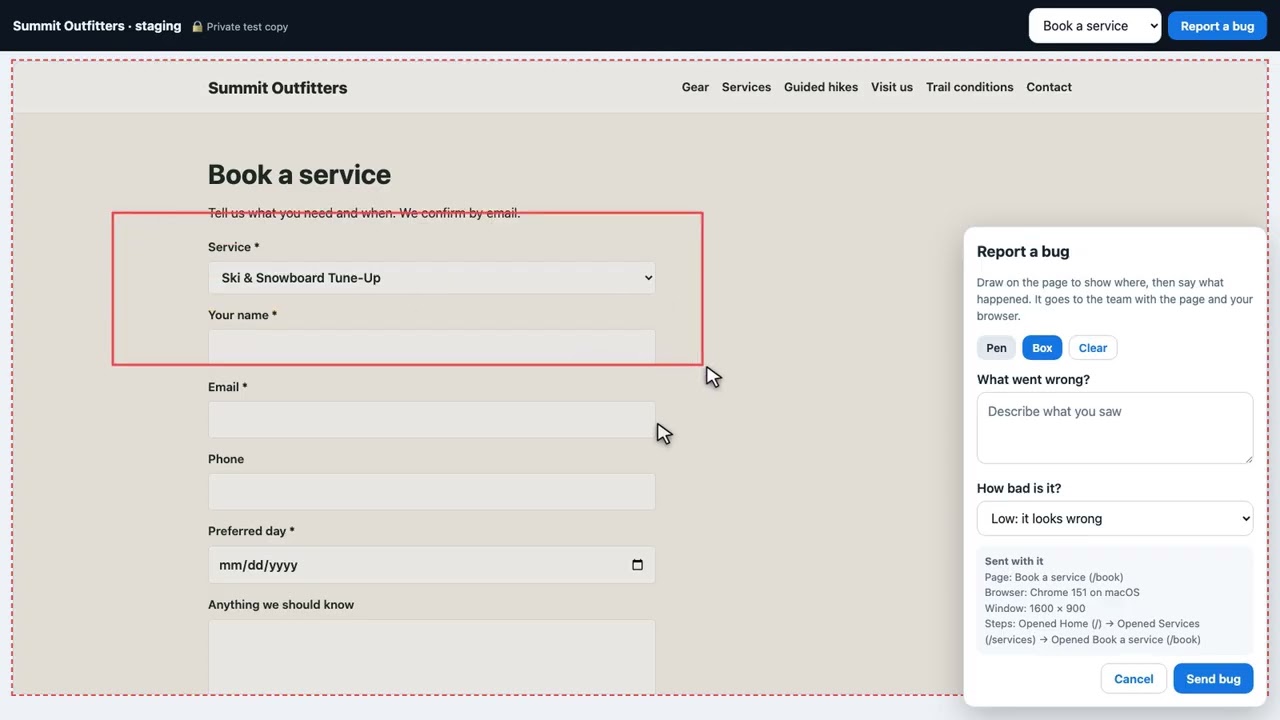Click the 'Book a service' page heading
The height and width of the screenshot is (720, 1280).
[x=299, y=175]
